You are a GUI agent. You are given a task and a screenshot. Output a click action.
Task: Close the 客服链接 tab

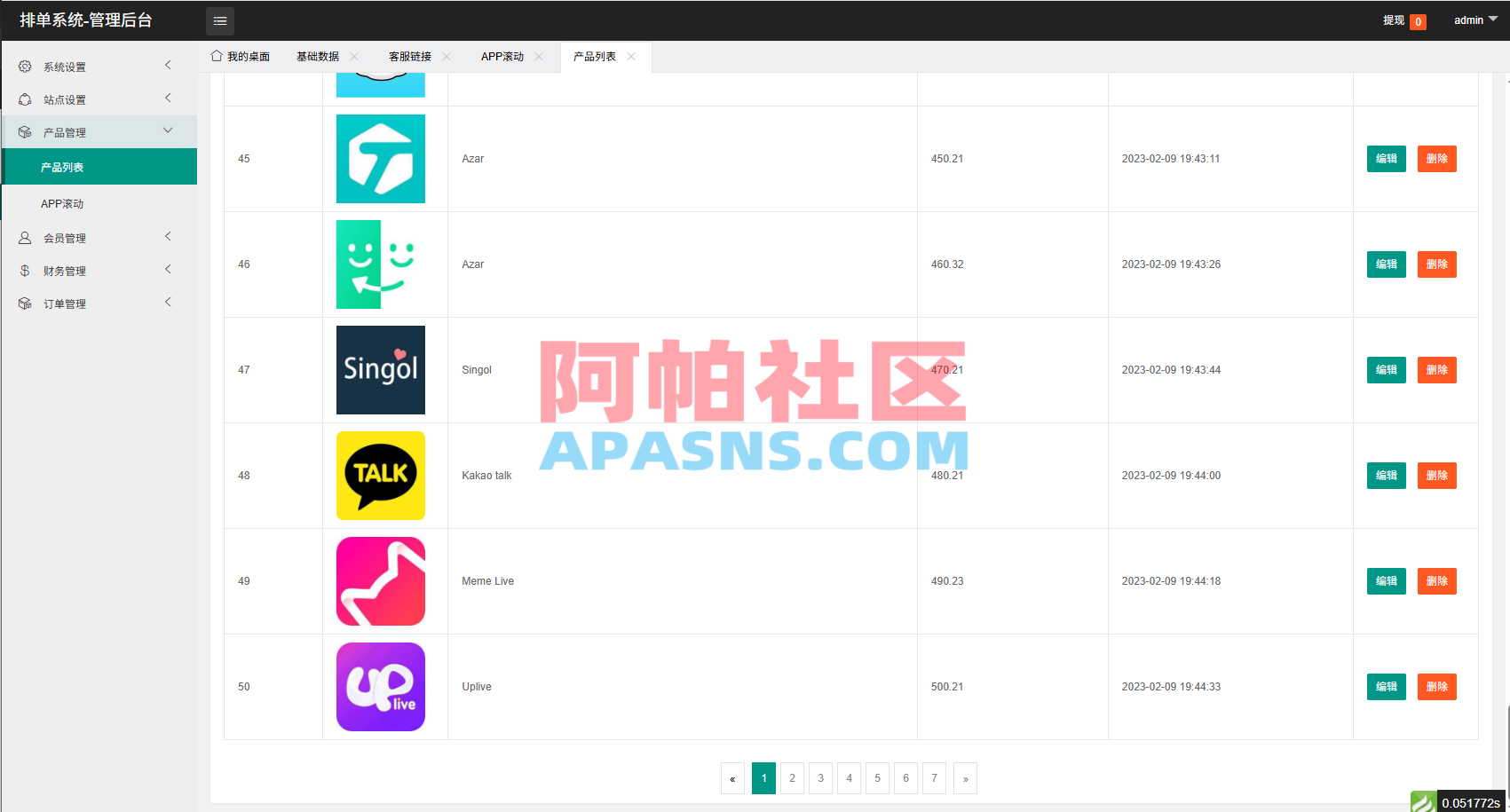pos(447,57)
